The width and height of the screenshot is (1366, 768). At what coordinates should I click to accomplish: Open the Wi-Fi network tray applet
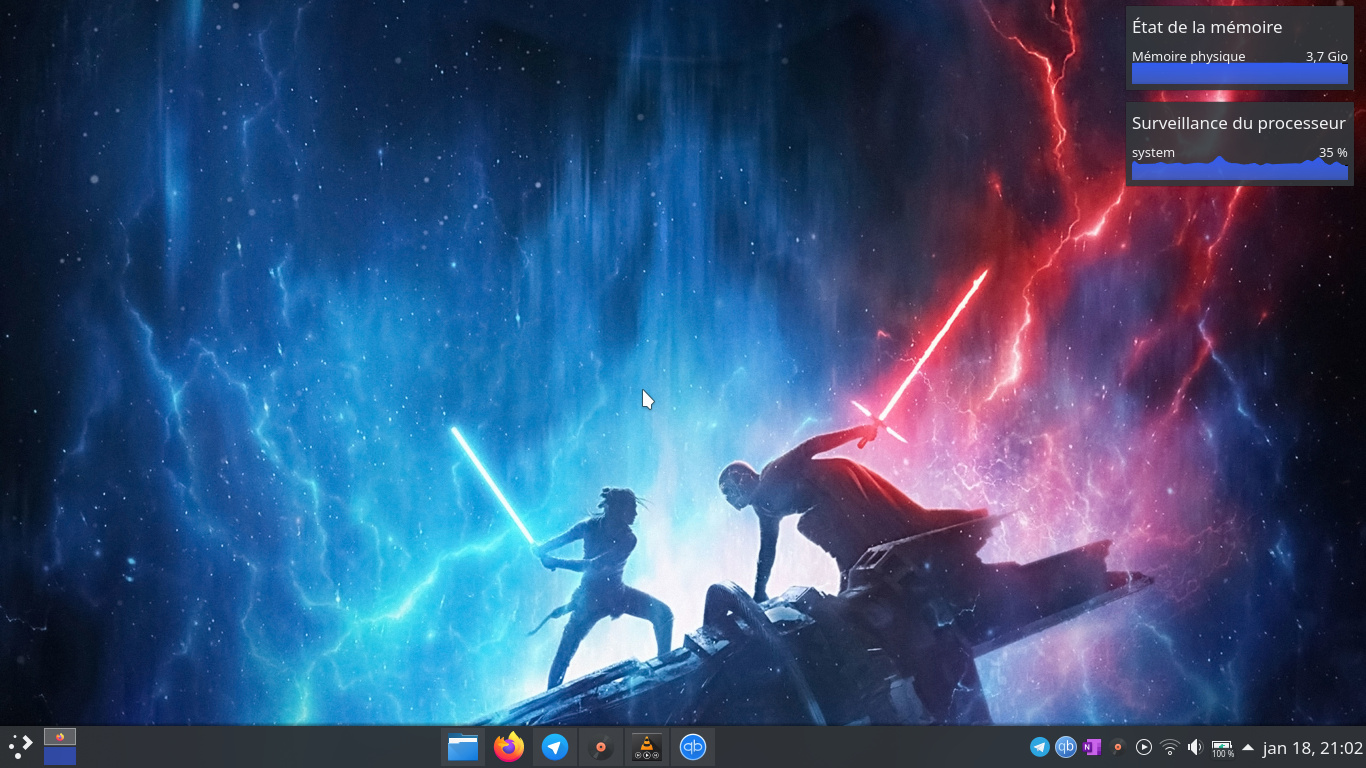click(x=1170, y=747)
